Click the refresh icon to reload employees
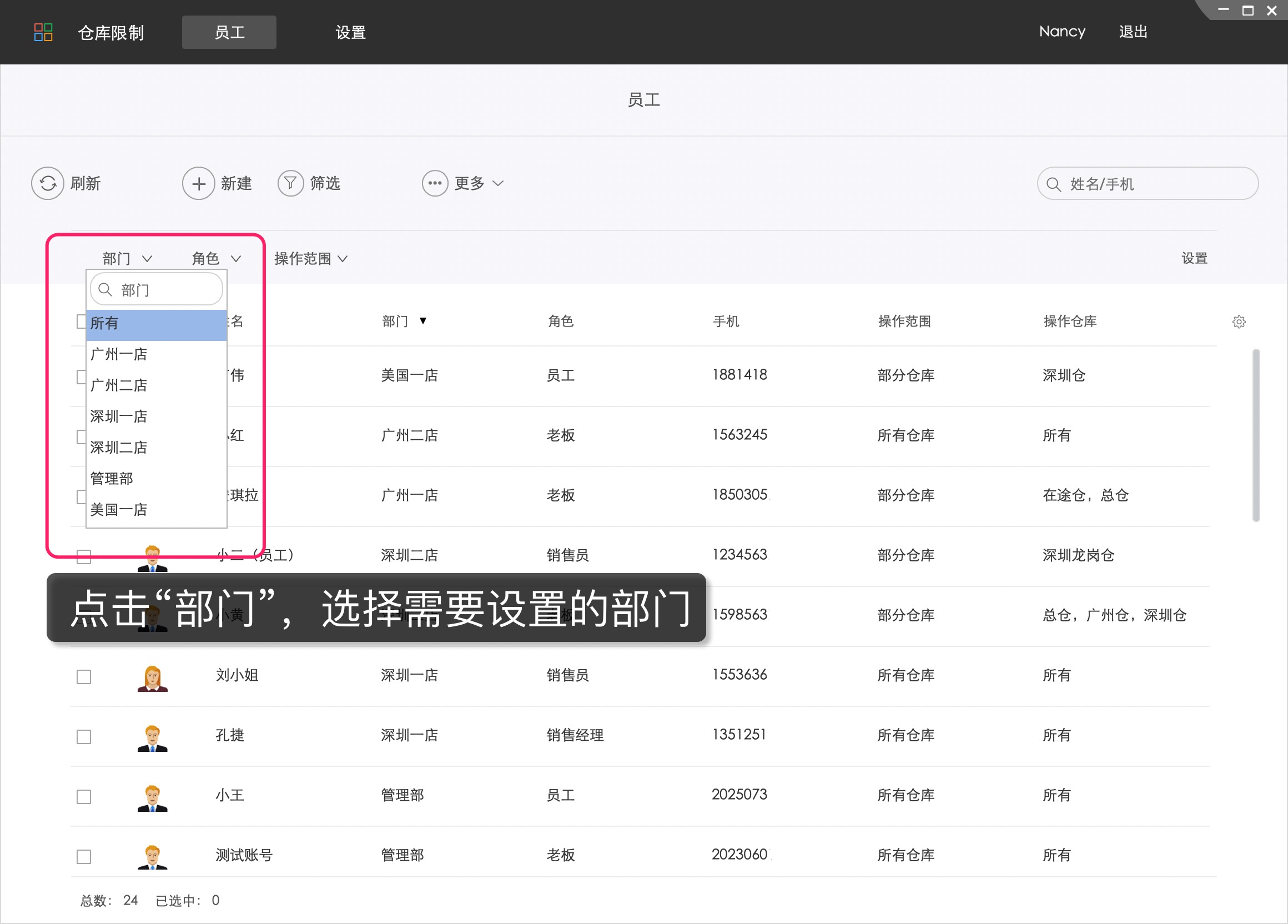1288x924 pixels. point(48,183)
